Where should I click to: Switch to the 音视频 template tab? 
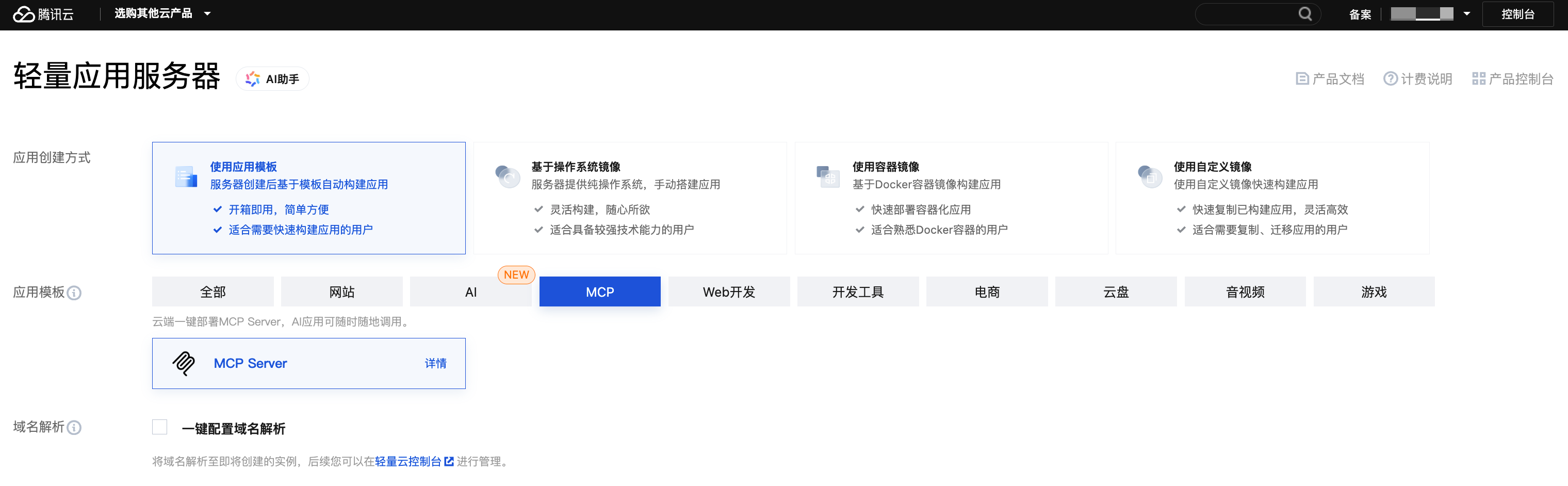point(1246,291)
